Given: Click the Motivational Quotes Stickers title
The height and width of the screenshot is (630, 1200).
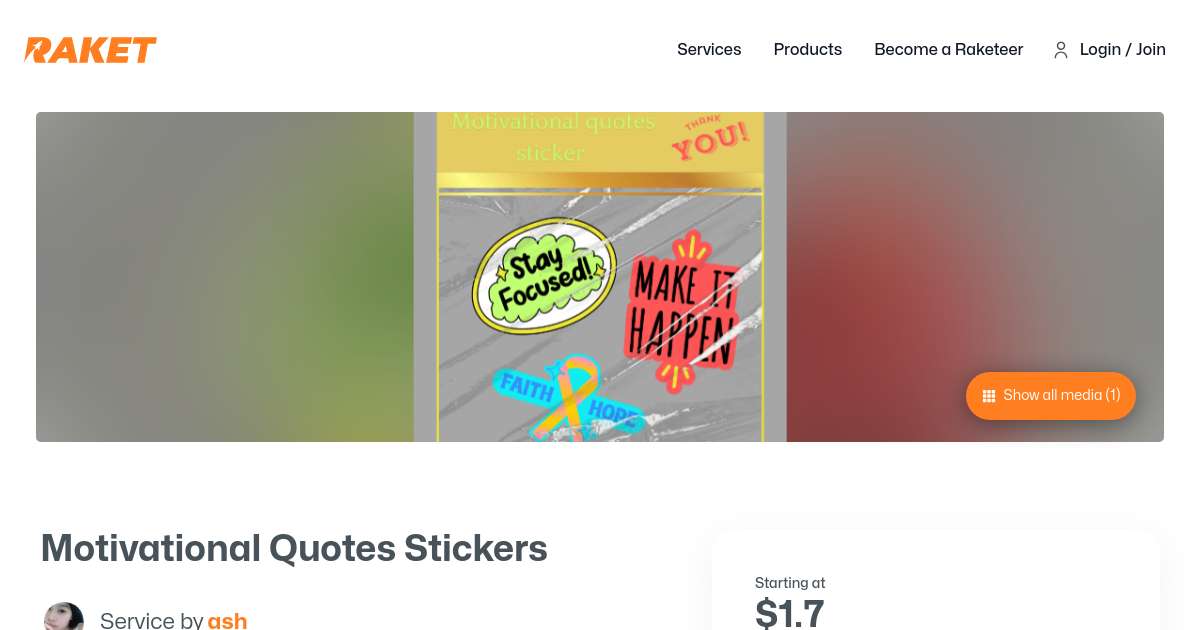Looking at the screenshot, I should click(x=294, y=548).
